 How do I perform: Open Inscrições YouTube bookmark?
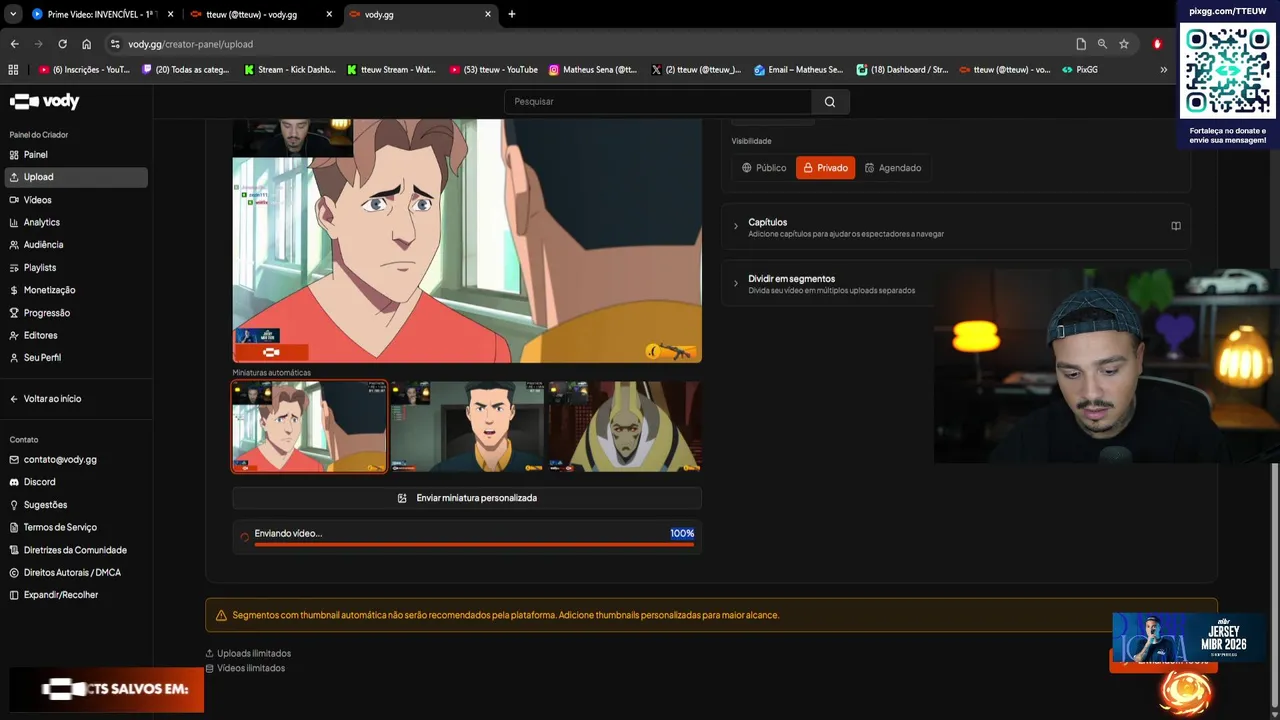pos(84,70)
